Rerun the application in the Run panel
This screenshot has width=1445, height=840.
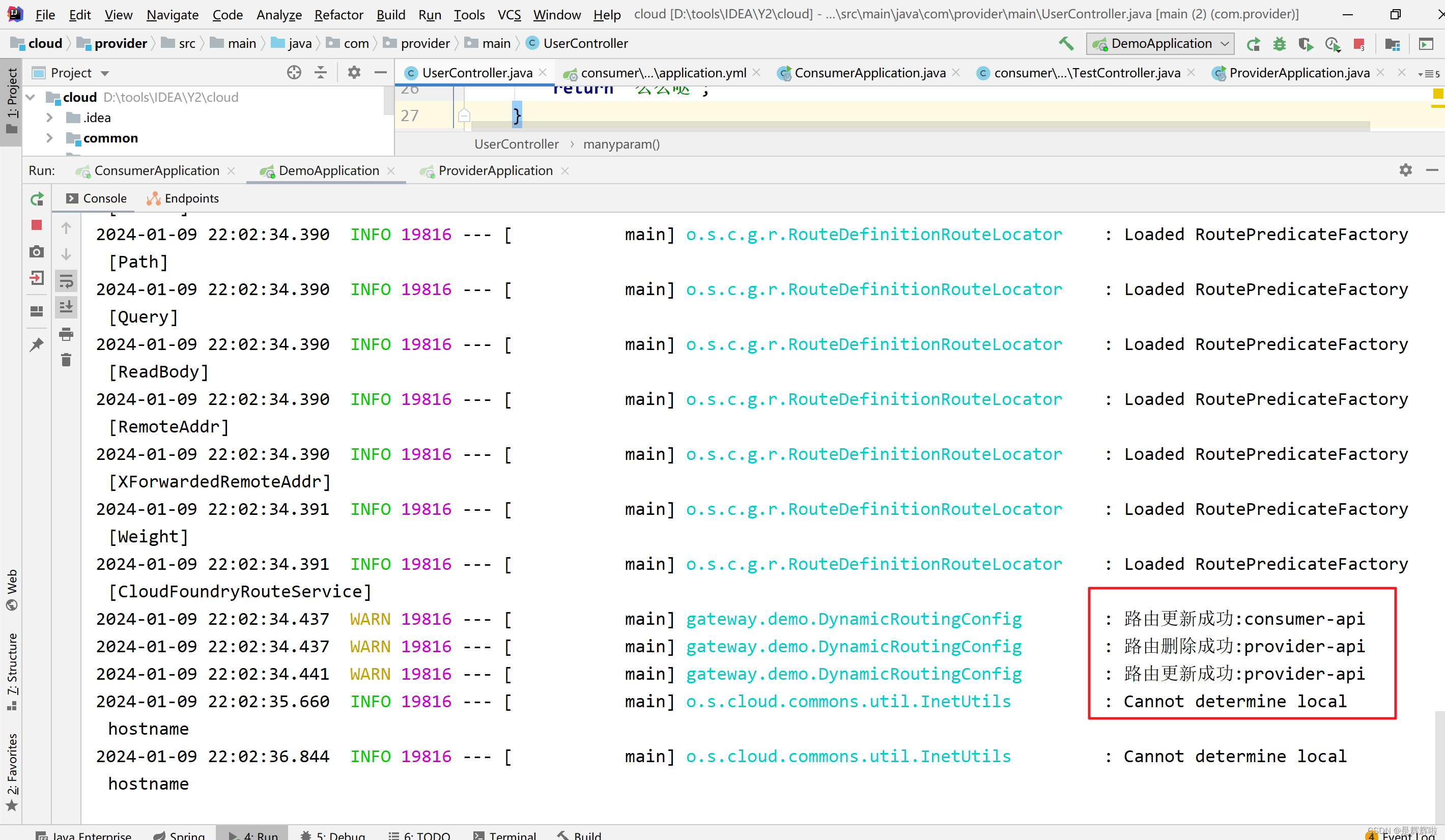(x=37, y=199)
